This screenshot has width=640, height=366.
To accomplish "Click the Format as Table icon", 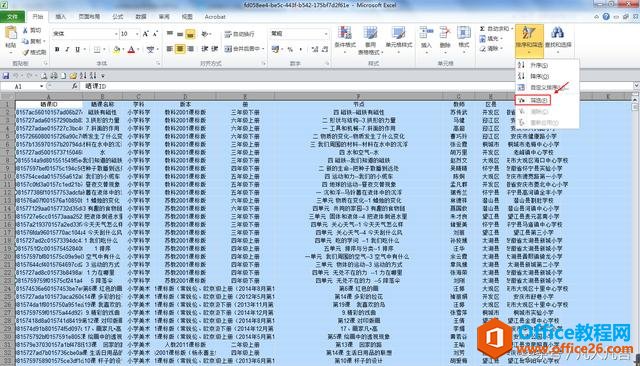I will (370, 33).
